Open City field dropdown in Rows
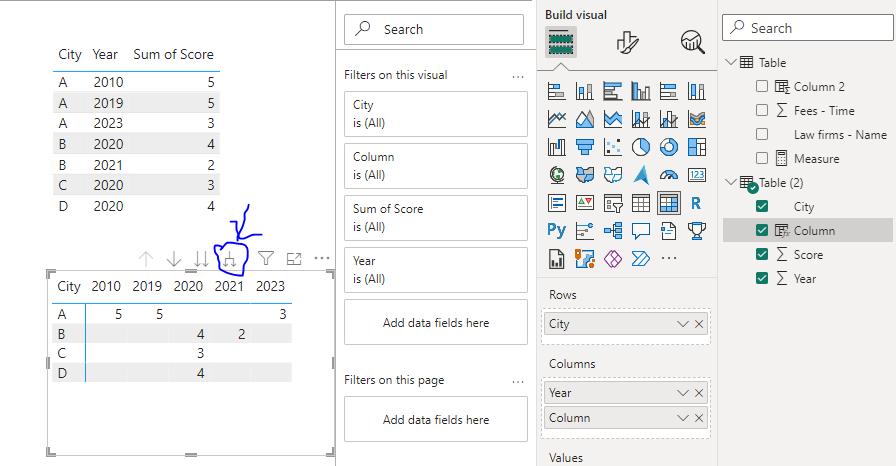This screenshot has height=466, width=896. [x=682, y=324]
